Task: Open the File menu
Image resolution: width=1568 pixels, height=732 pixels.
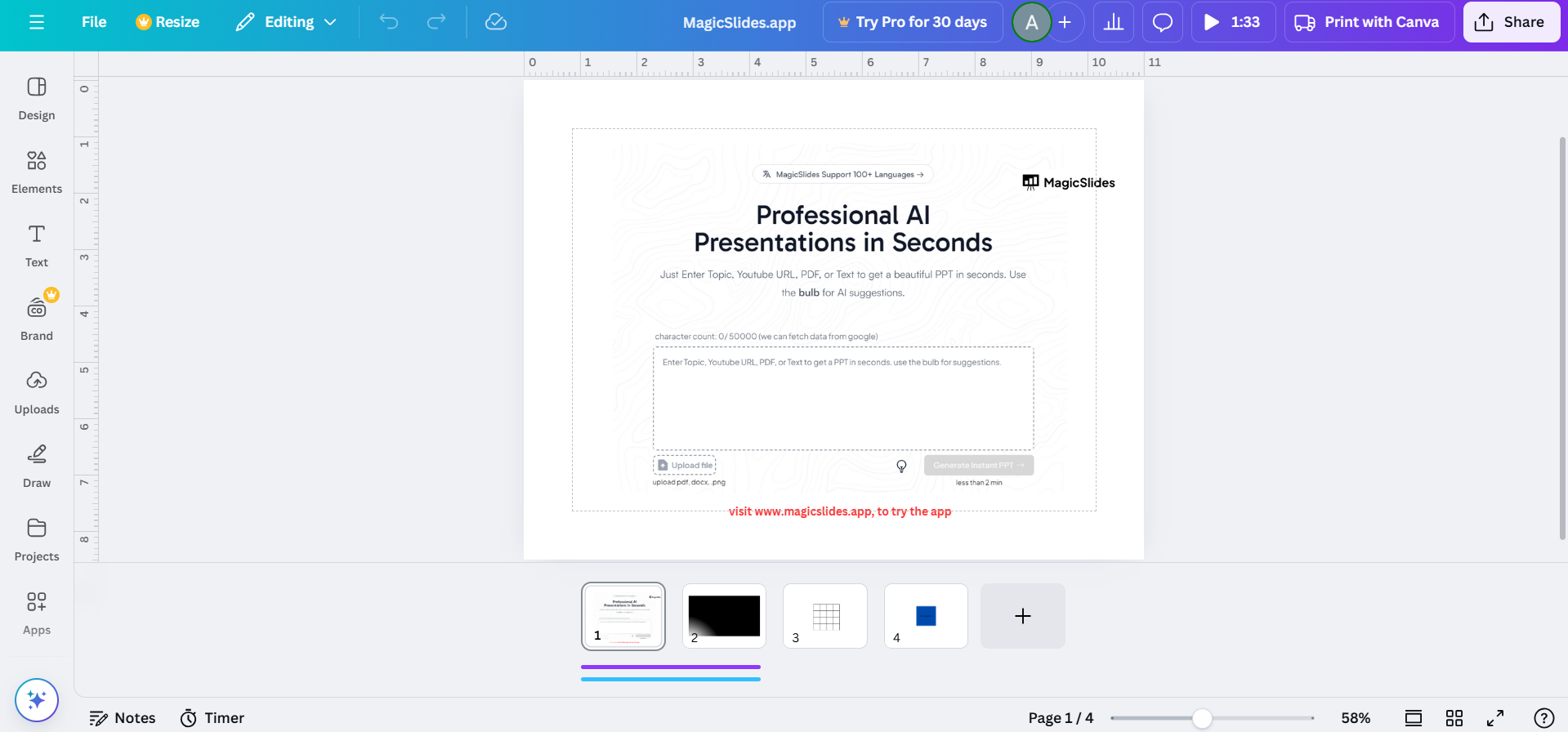Action: tap(94, 22)
